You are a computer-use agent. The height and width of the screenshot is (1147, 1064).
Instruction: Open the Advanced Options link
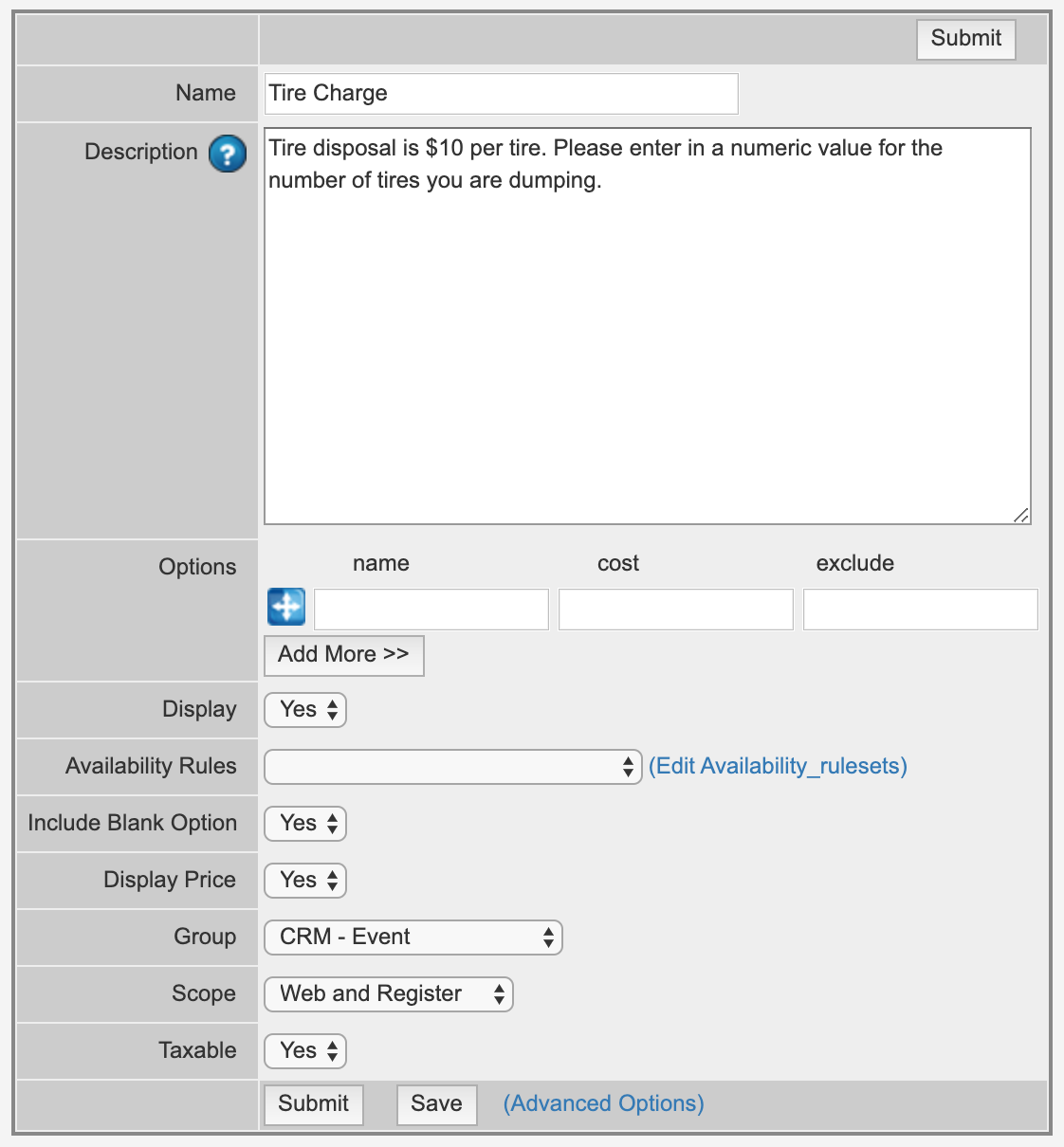(603, 1104)
